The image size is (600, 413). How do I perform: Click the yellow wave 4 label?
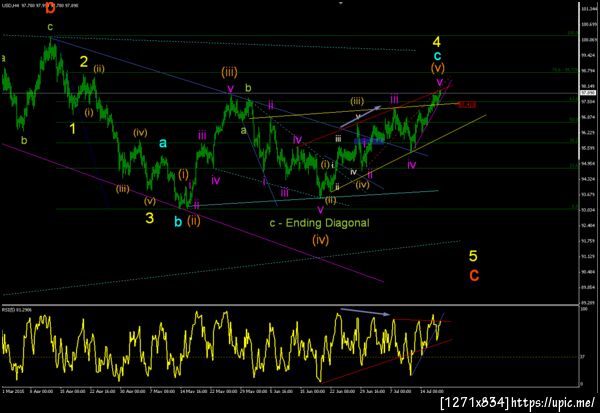437,42
